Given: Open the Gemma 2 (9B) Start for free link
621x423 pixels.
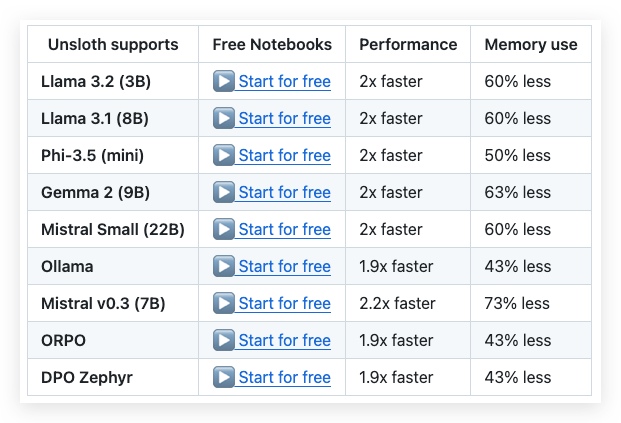Looking at the screenshot, I should pyautogui.click(x=284, y=192).
